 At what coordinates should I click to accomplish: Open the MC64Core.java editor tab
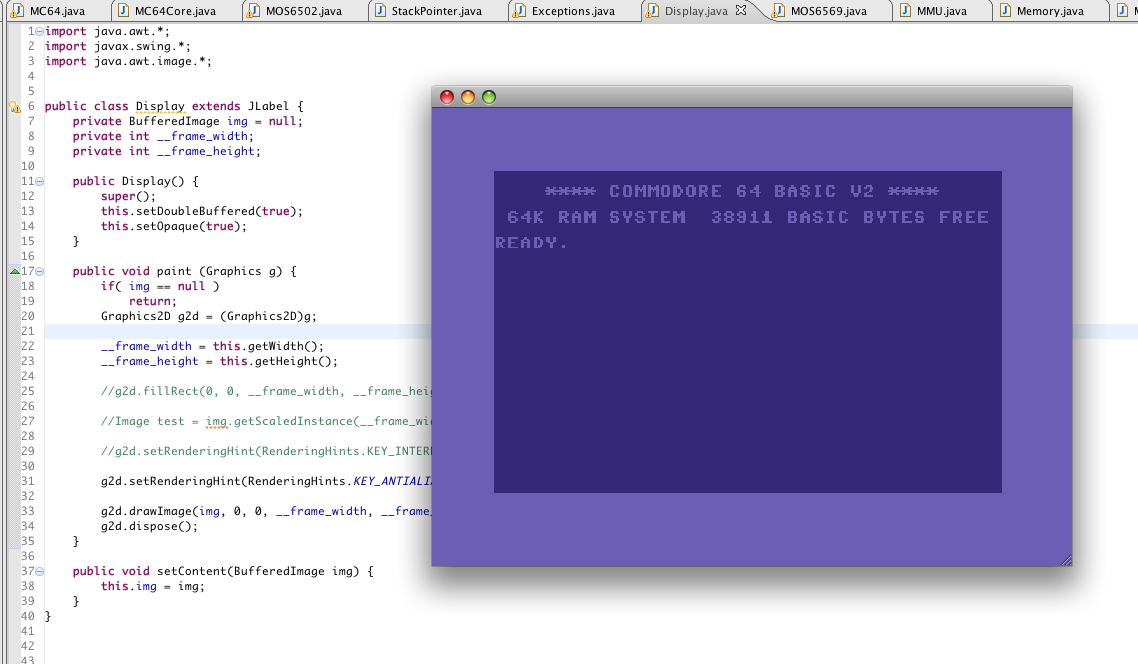tap(175, 11)
